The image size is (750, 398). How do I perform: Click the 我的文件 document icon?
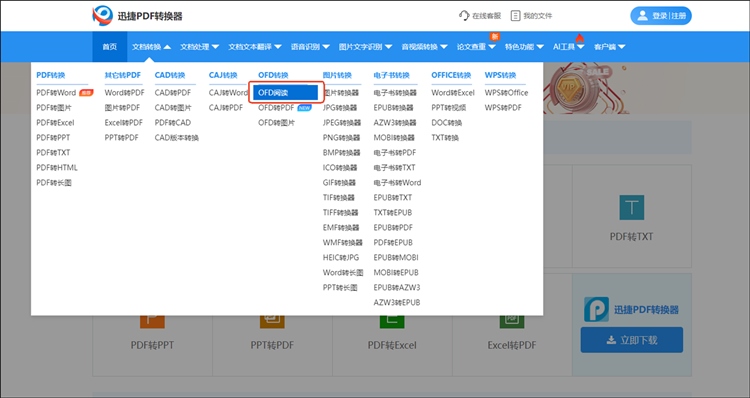515,16
